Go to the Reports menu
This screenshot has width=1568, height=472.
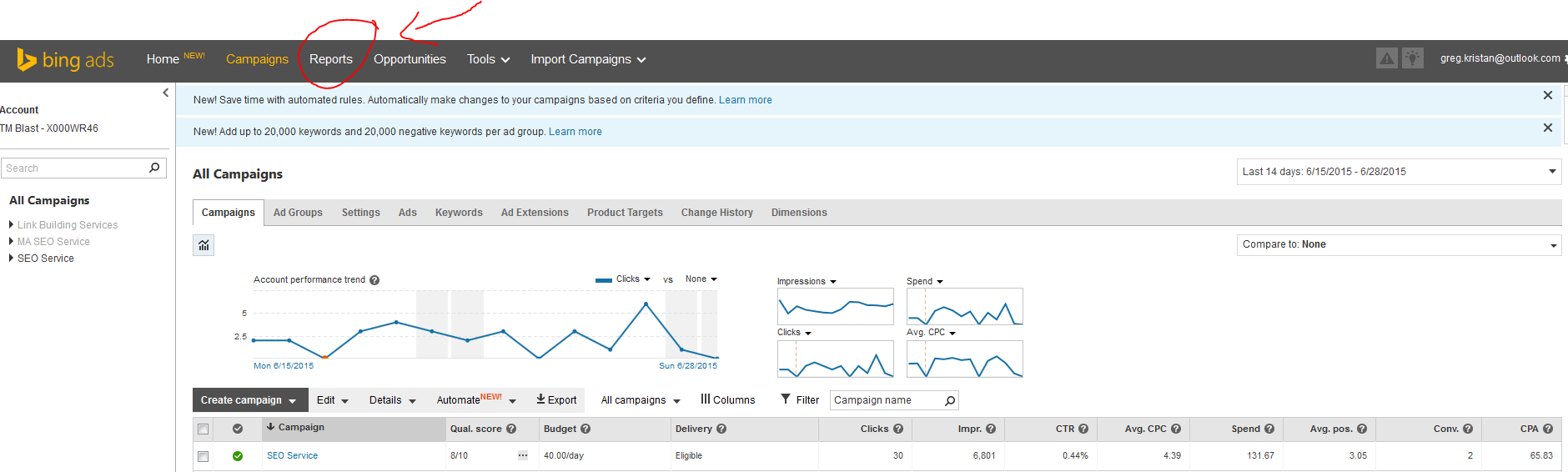point(330,59)
